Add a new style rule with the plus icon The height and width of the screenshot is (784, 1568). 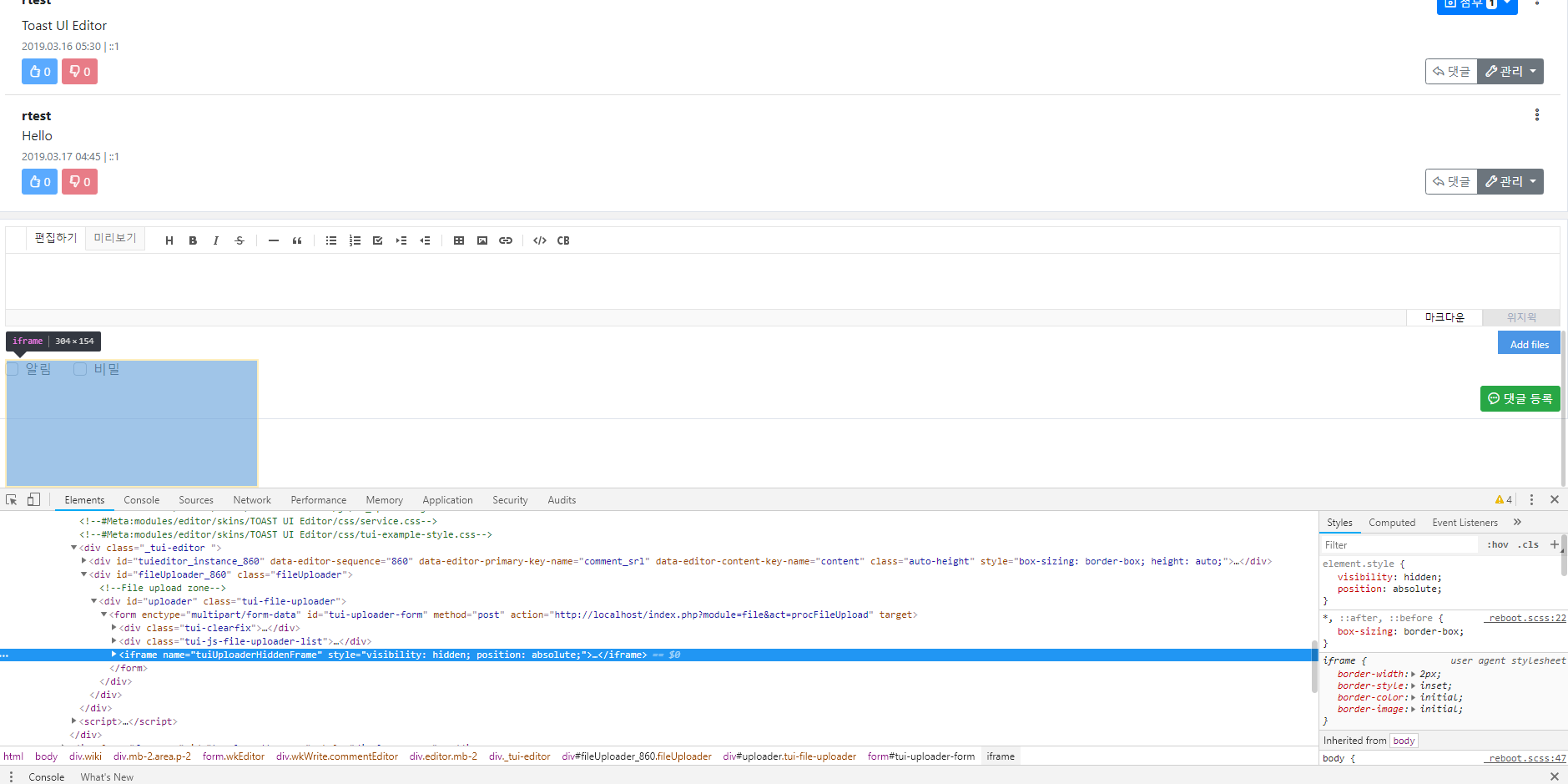[1555, 544]
